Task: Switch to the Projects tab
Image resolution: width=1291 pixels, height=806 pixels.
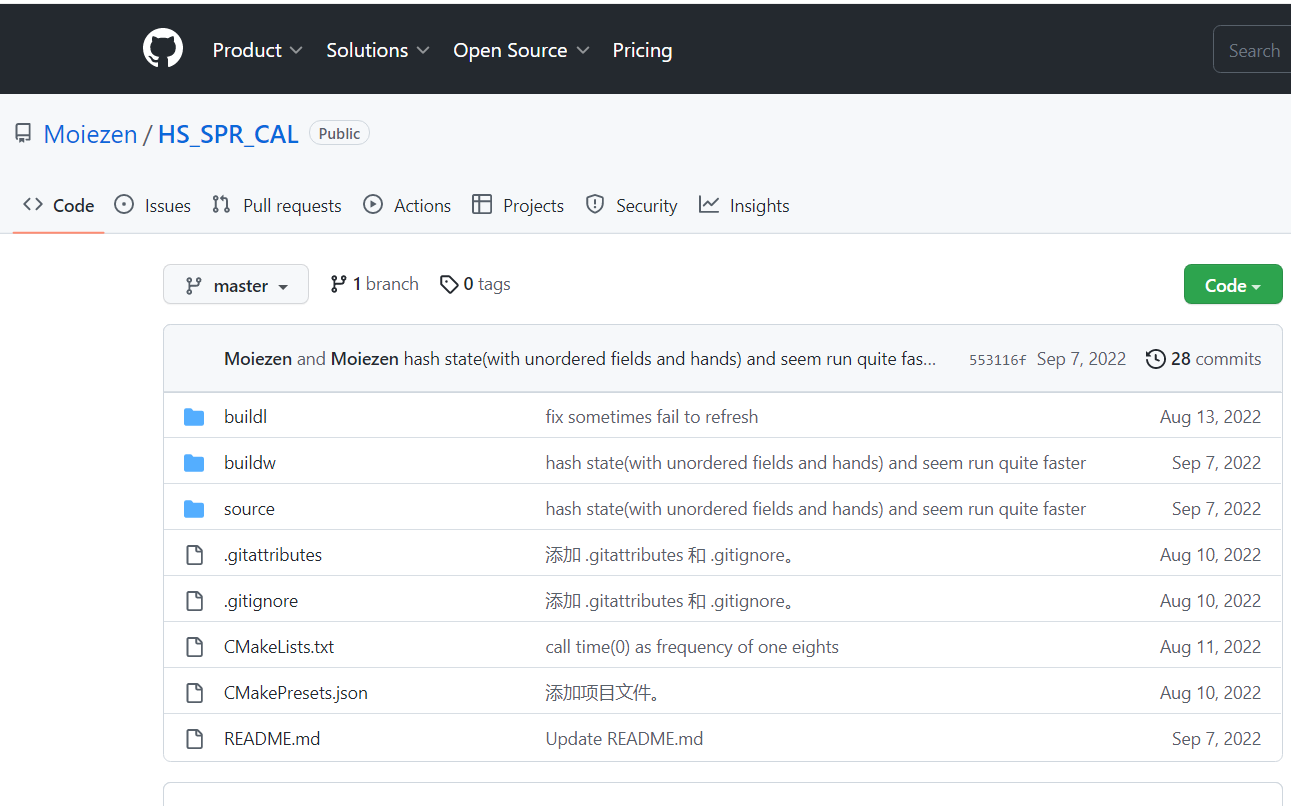Action: point(518,205)
